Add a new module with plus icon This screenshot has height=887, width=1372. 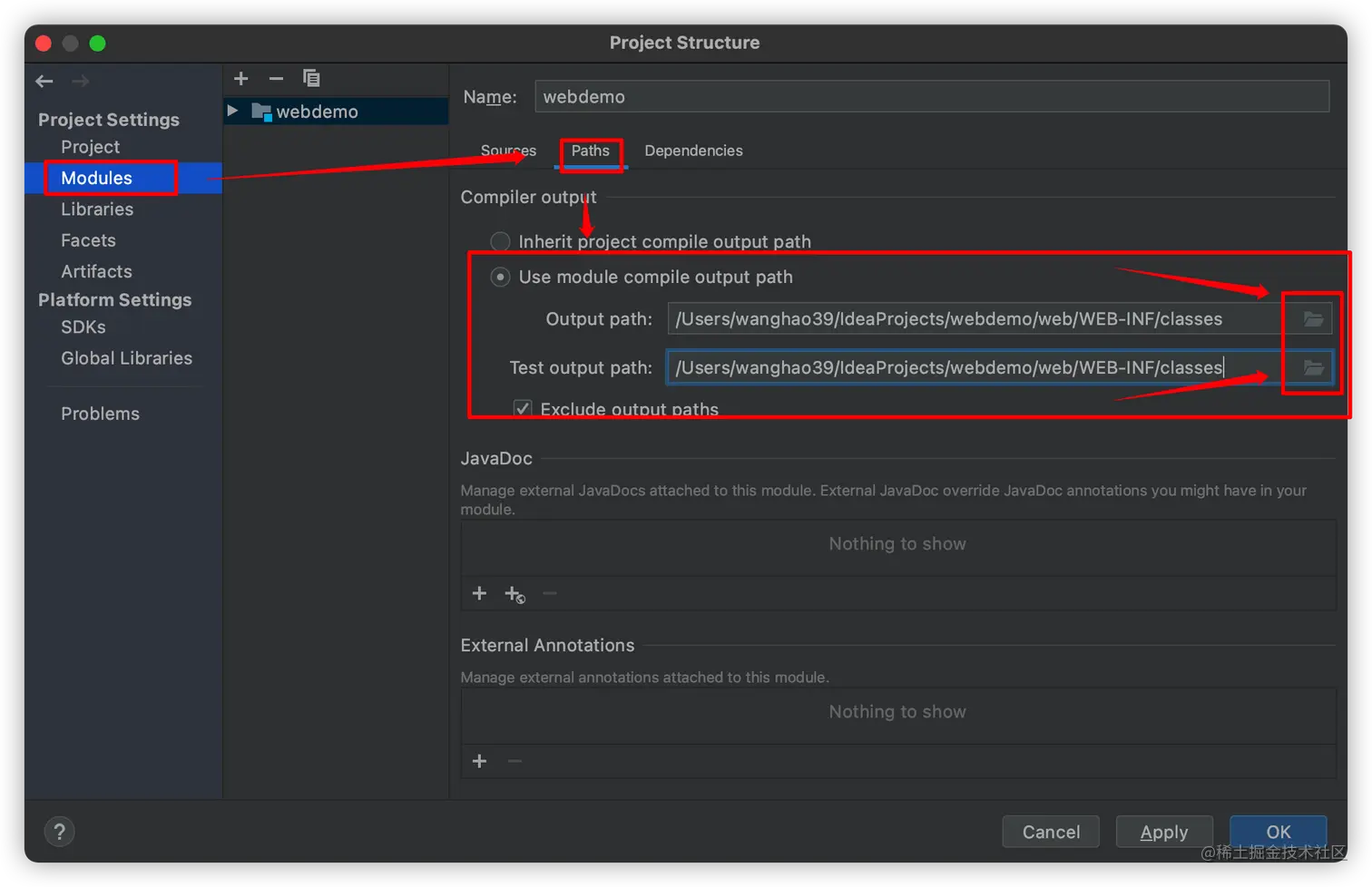click(x=241, y=79)
